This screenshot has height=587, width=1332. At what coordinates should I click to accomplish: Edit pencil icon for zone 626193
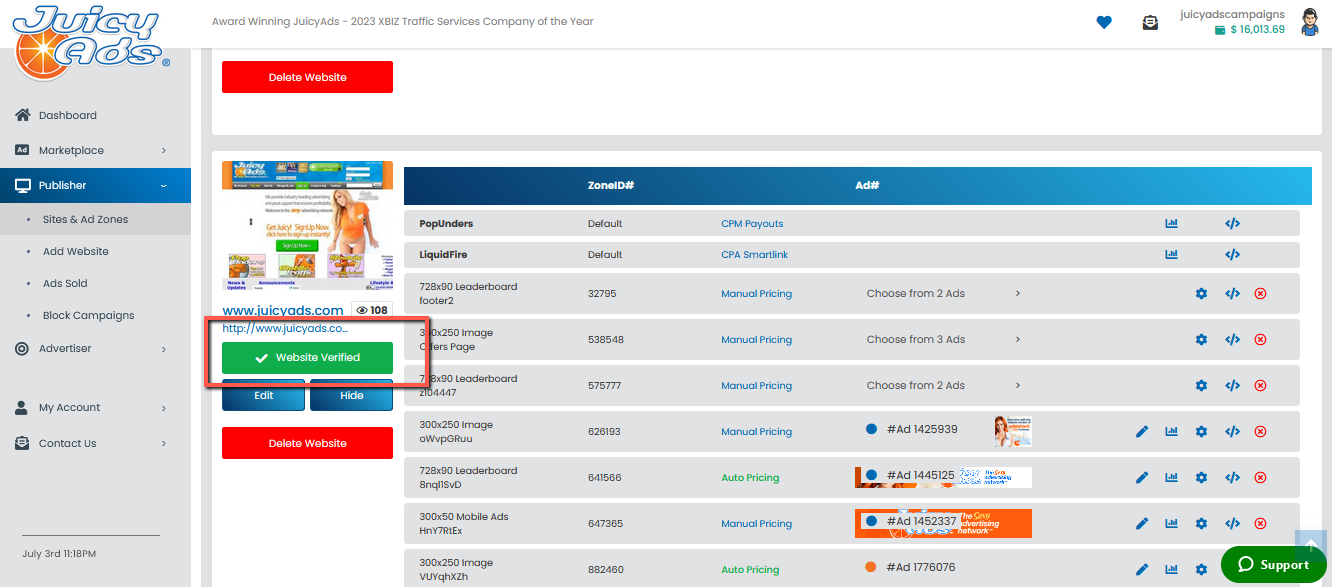click(1142, 432)
